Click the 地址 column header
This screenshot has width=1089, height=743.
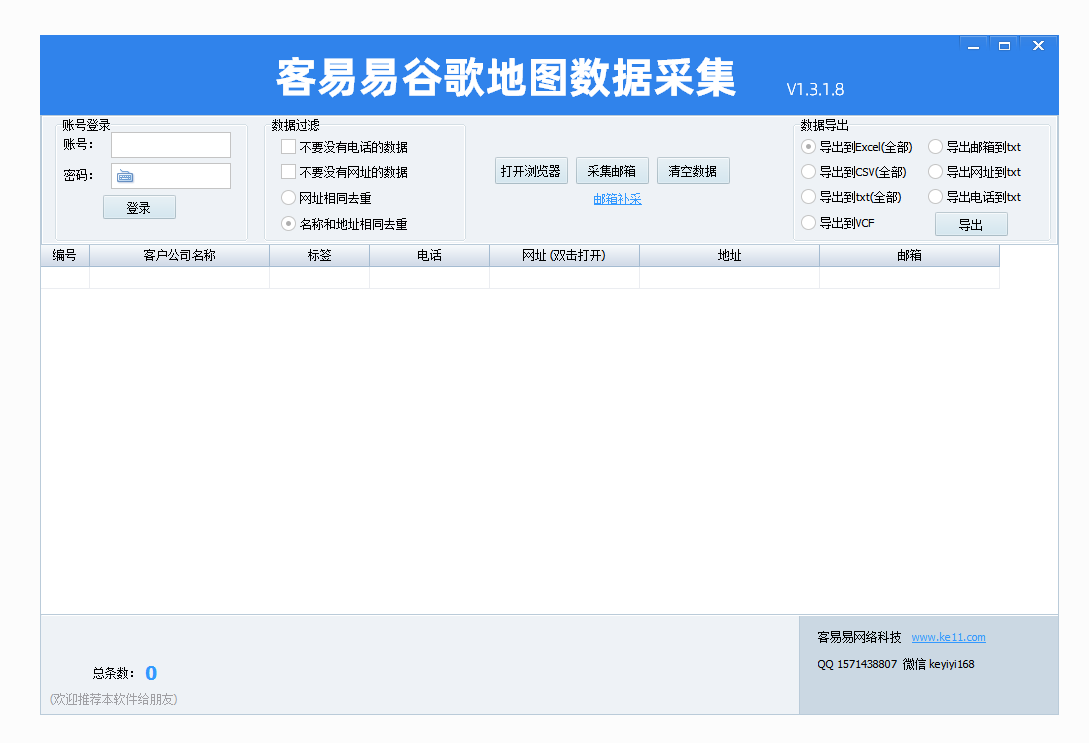[x=729, y=256]
